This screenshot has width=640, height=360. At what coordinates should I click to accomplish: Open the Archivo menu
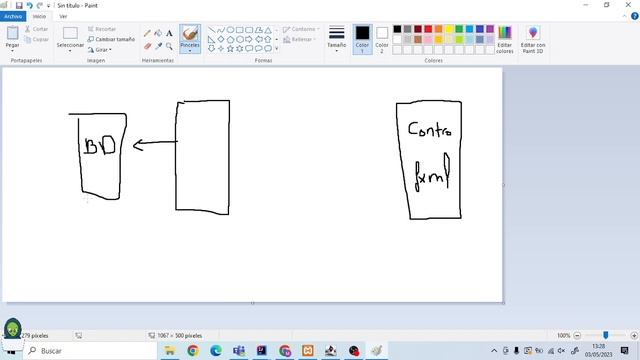tap(13, 16)
